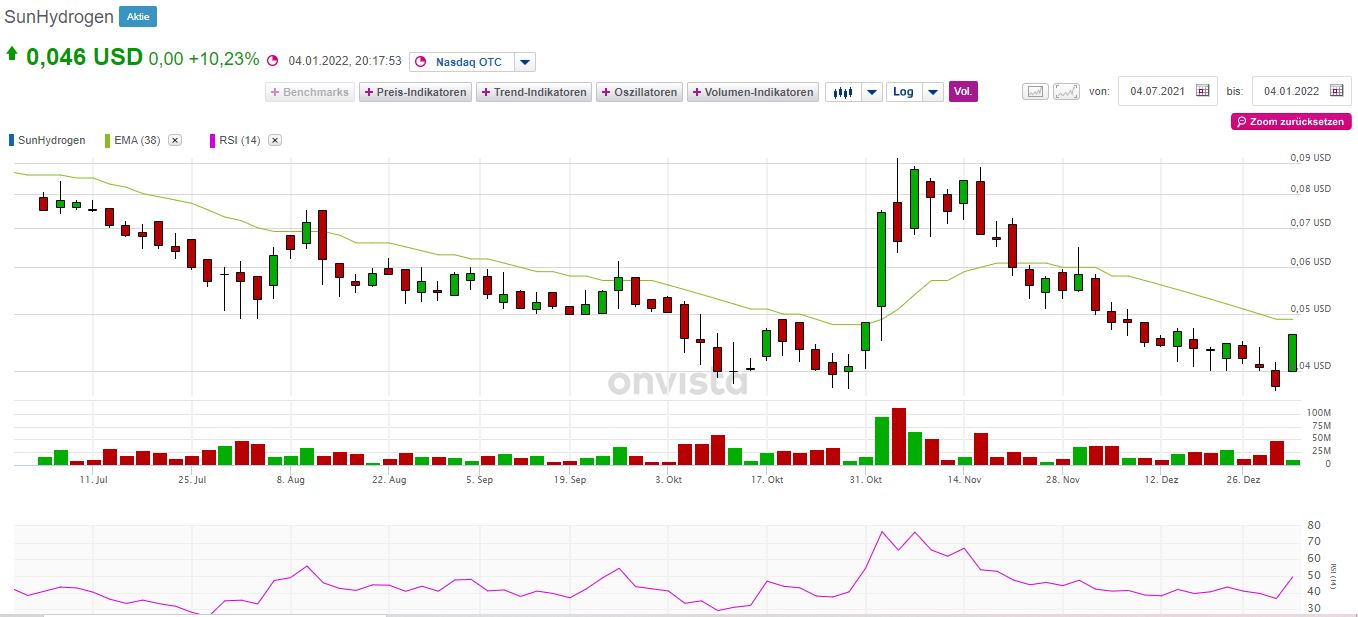The width and height of the screenshot is (1358, 617).
Task: Select the Log scale button
Action: point(903,92)
